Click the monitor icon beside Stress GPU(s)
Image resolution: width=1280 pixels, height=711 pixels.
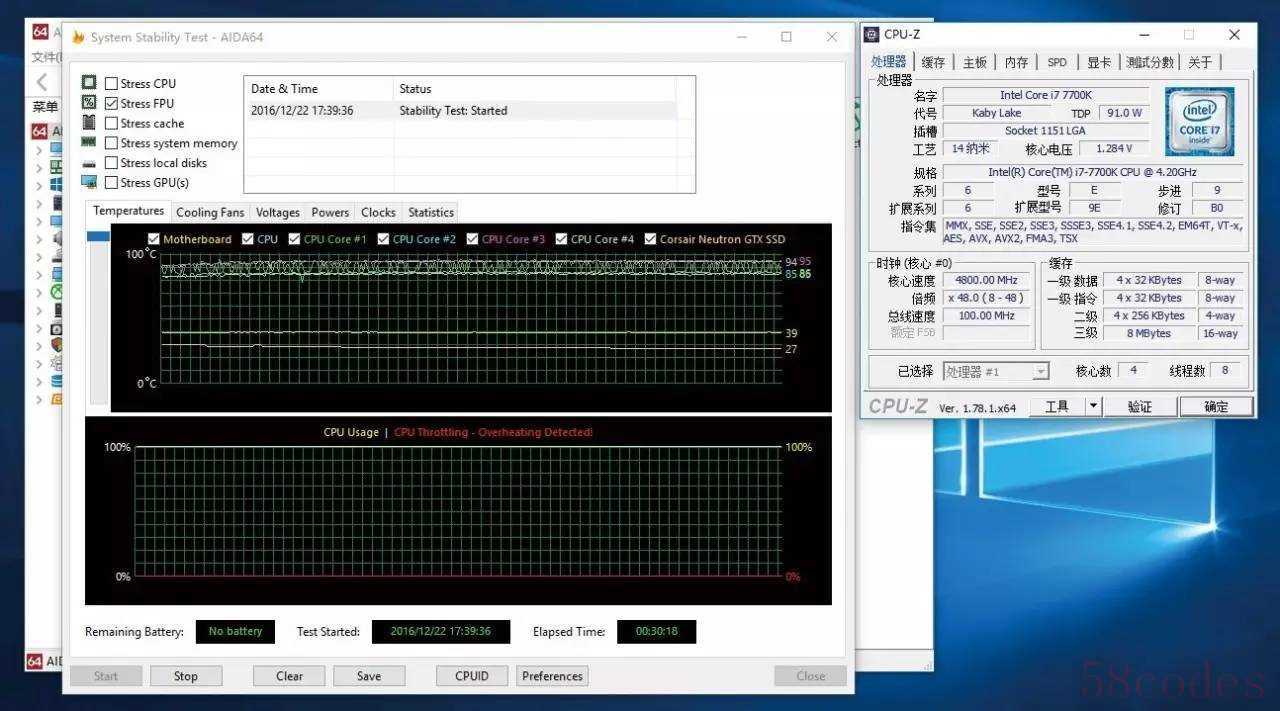click(x=89, y=182)
